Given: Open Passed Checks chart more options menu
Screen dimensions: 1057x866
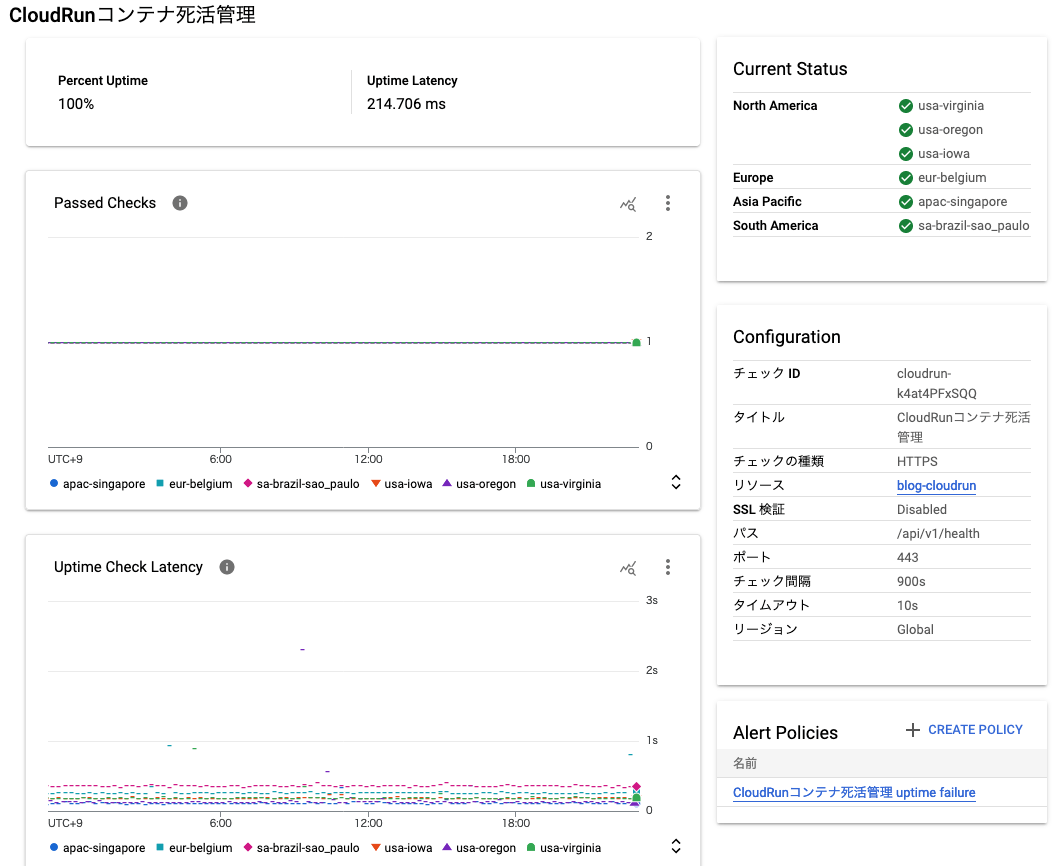Looking at the screenshot, I should coord(667,204).
